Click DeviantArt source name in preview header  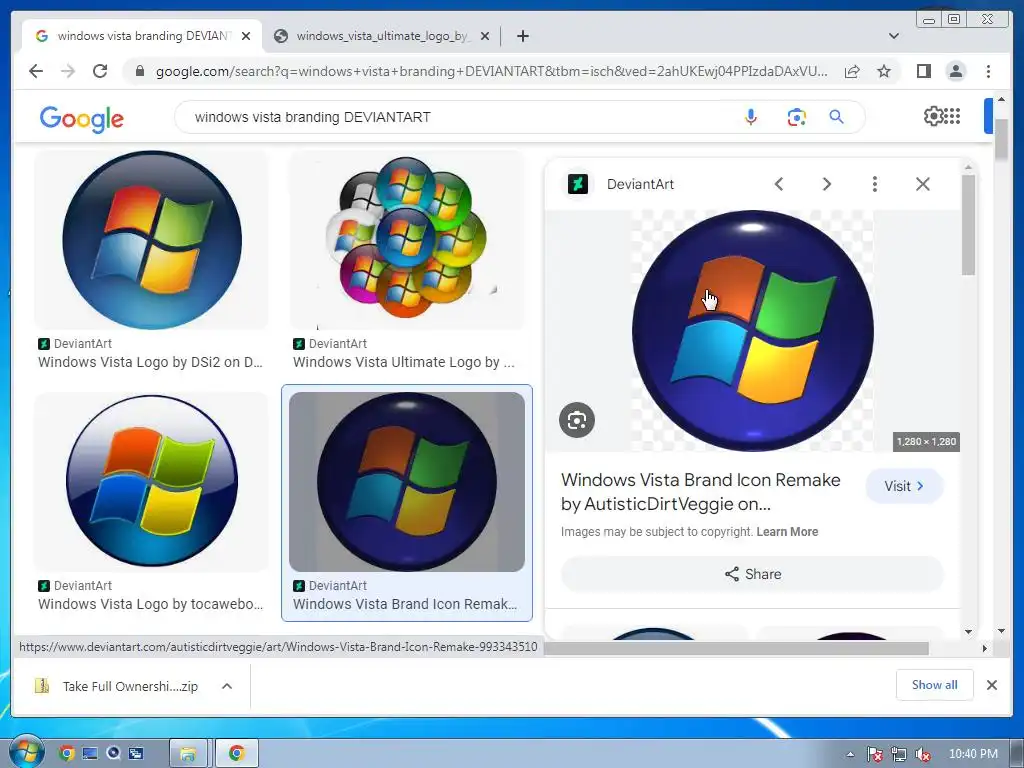point(640,184)
